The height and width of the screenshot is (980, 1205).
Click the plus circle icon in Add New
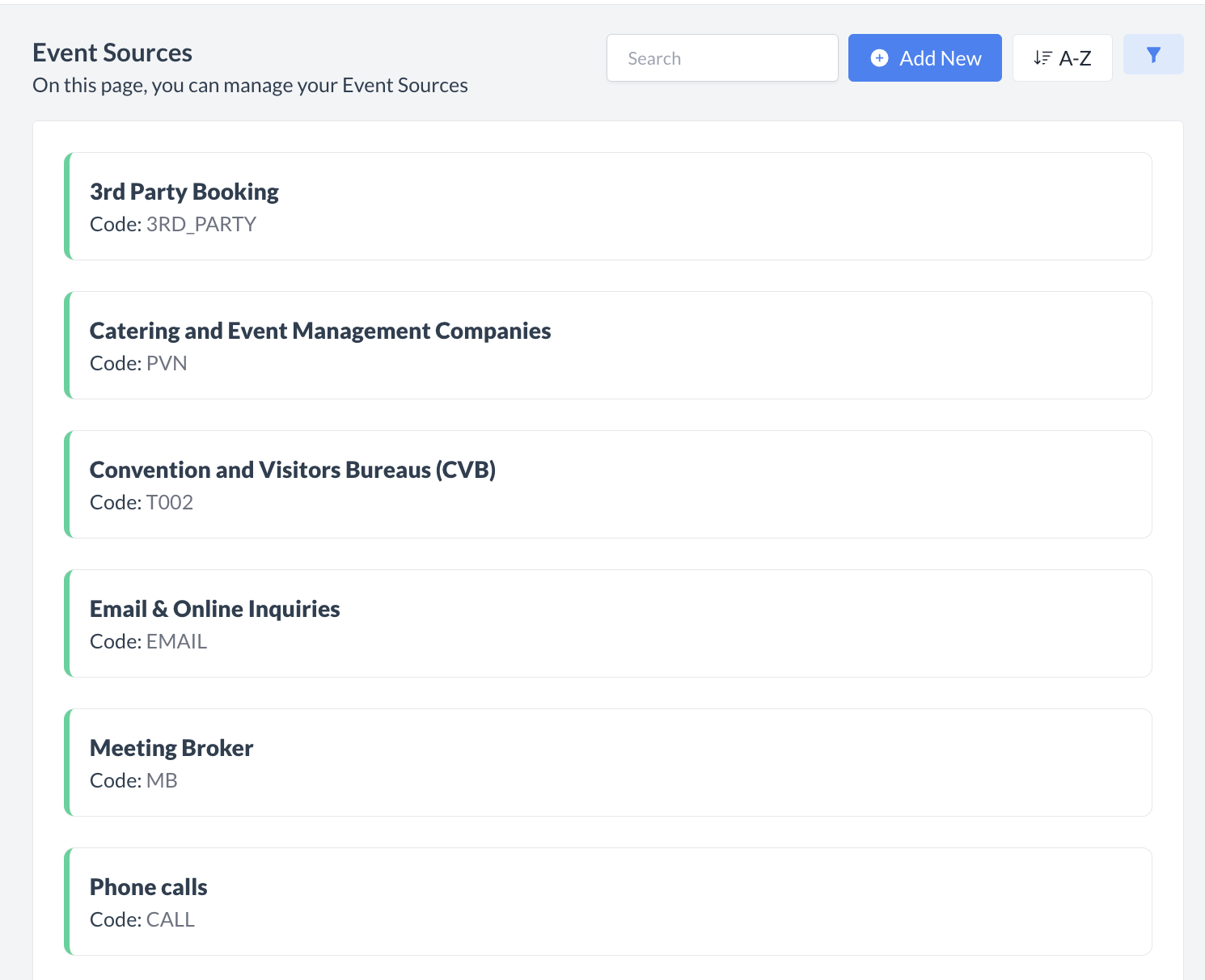coord(879,58)
